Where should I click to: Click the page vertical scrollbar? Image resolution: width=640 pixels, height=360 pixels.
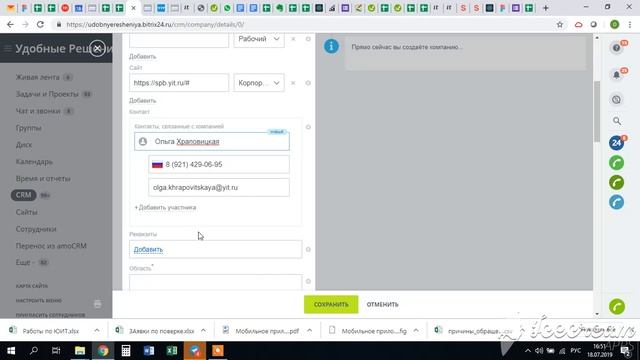coord(597,111)
